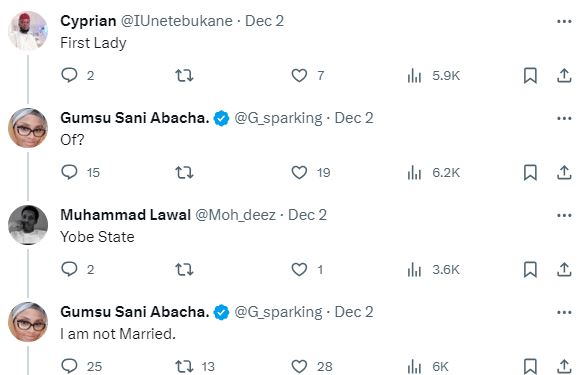Share the "Of?" tweet by Gumsu
587x375 pixels.
pos(564,173)
